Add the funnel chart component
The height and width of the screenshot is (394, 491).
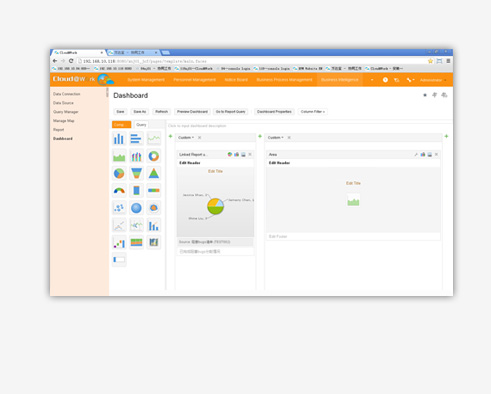(x=136, y=173)
